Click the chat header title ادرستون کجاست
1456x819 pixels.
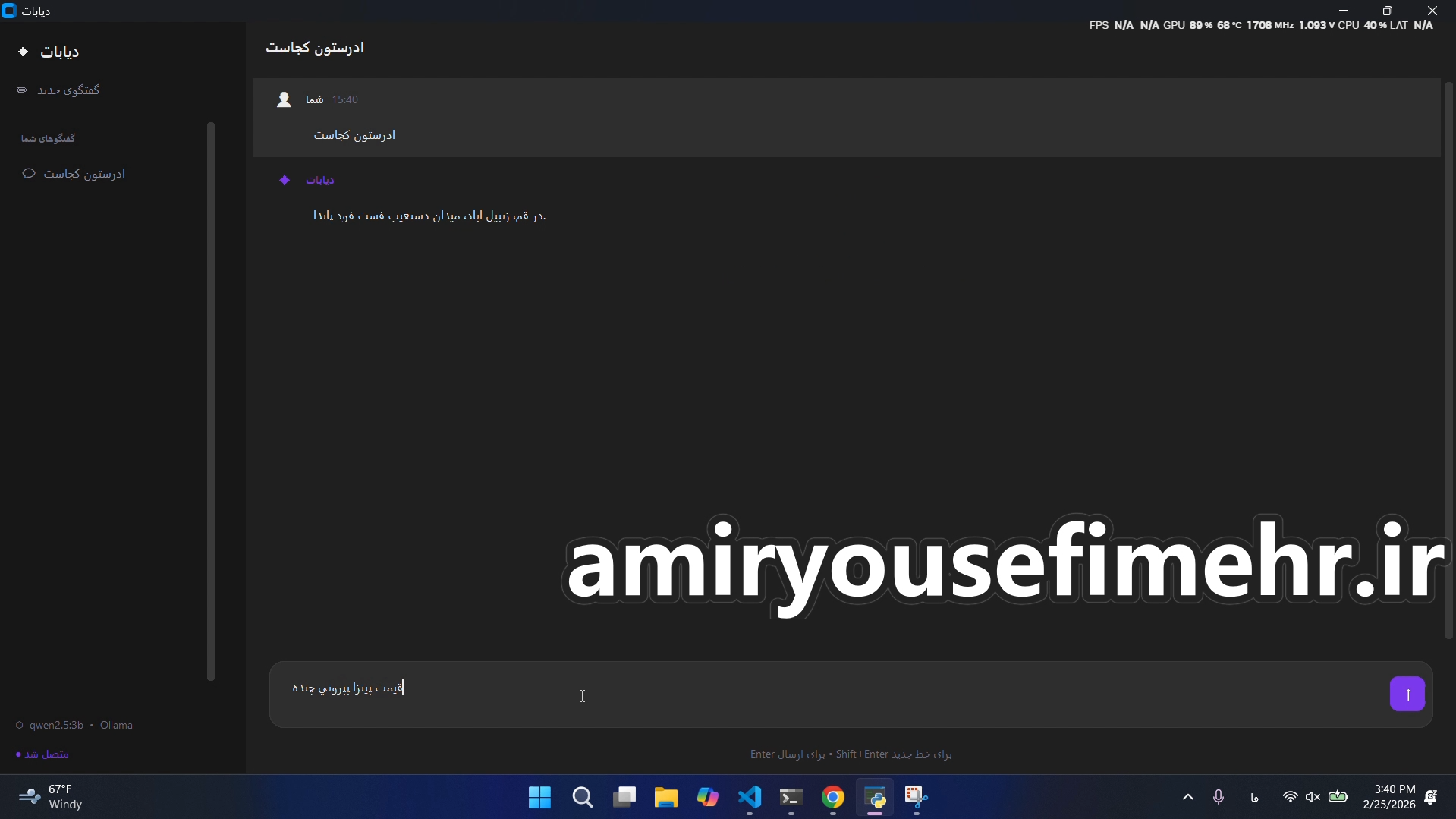(315, 48)
